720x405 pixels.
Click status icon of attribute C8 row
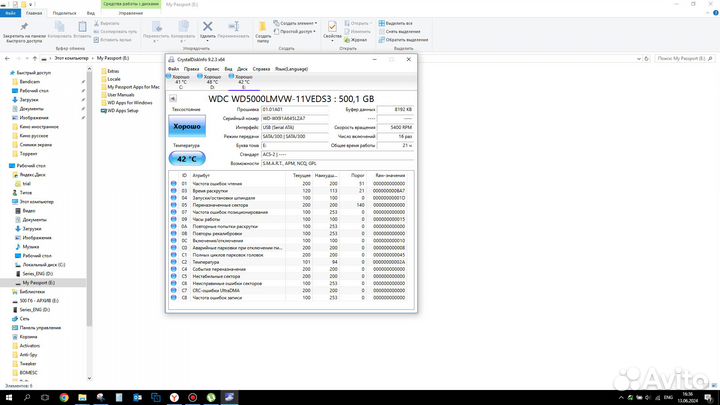(x=174, y=298)
